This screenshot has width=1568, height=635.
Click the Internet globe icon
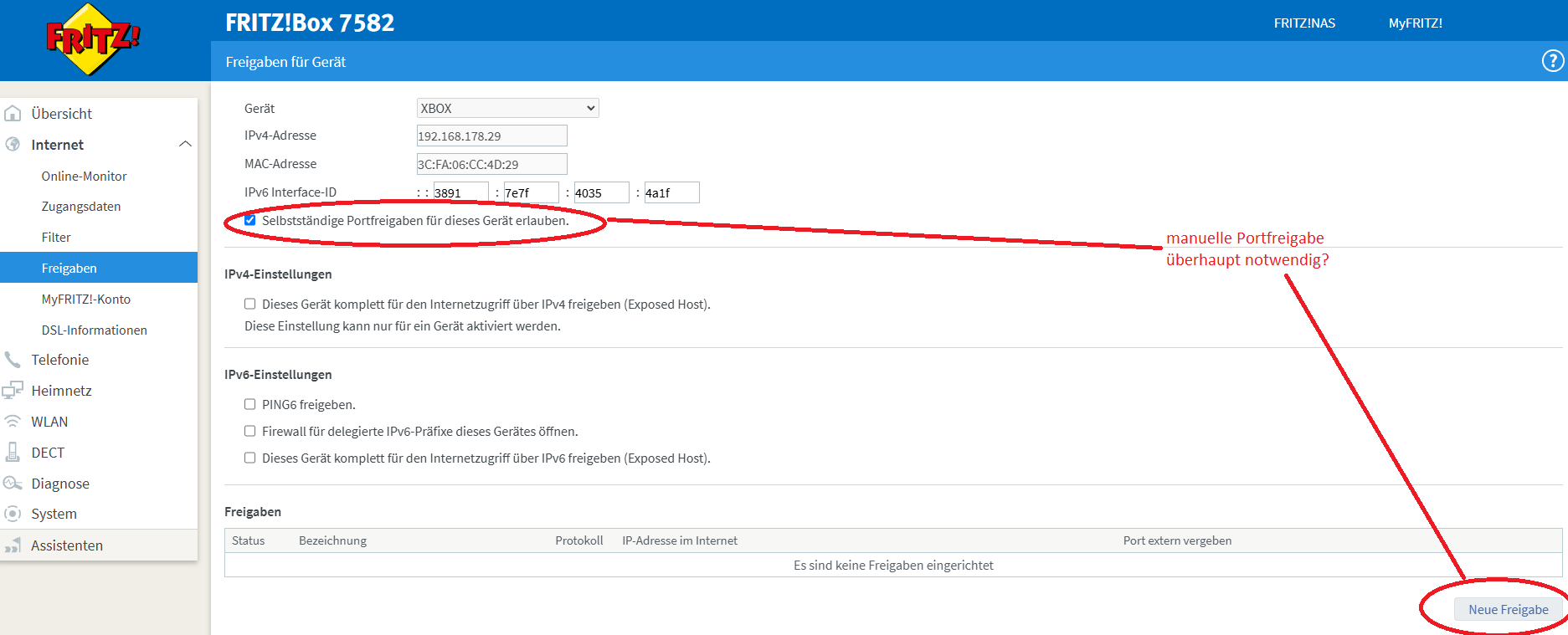coord(13,144)
